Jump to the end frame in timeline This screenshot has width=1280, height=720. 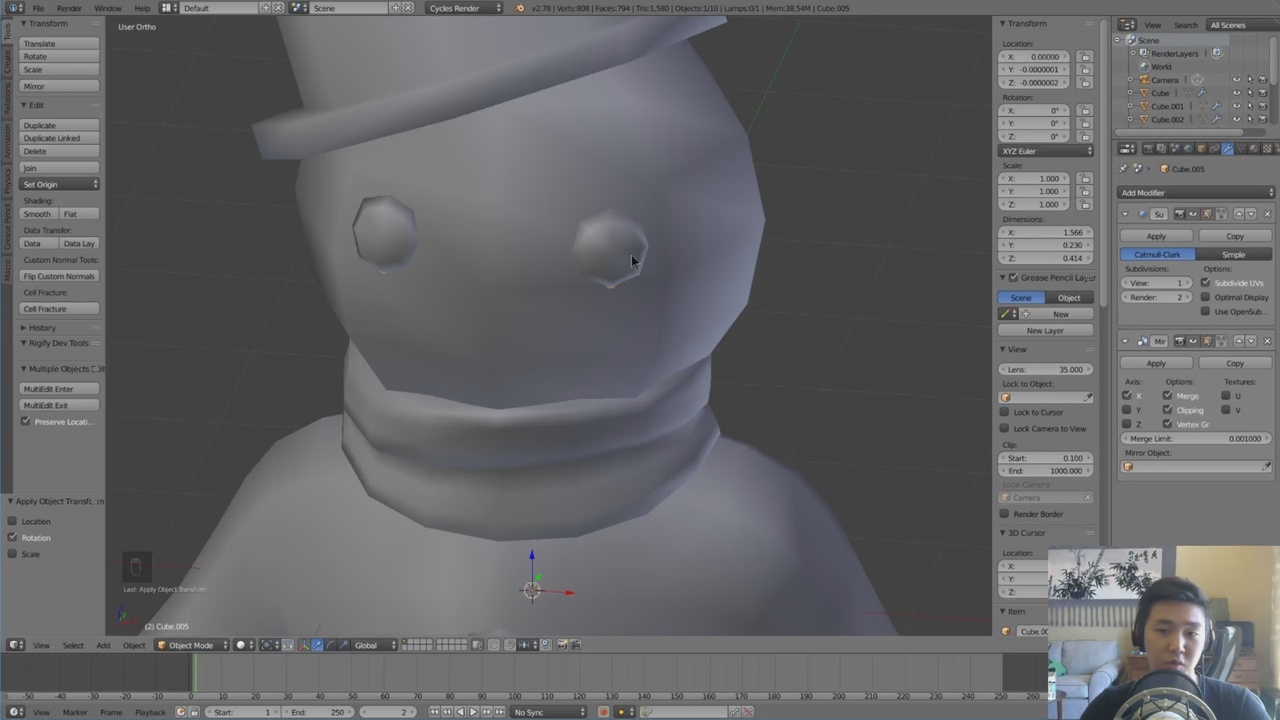[500, 712]
